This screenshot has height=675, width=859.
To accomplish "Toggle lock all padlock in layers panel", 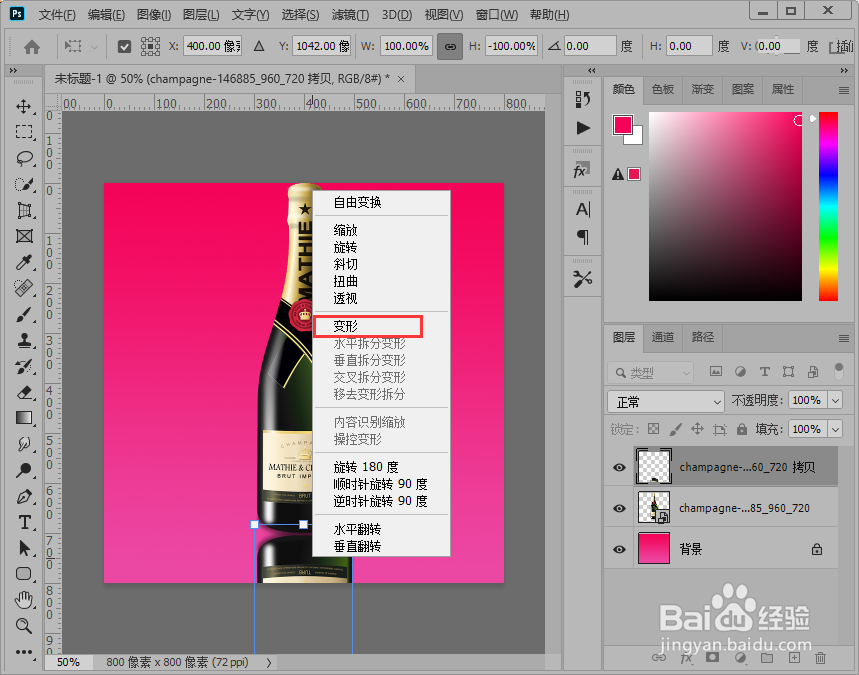I will click(x=742, y=429).
